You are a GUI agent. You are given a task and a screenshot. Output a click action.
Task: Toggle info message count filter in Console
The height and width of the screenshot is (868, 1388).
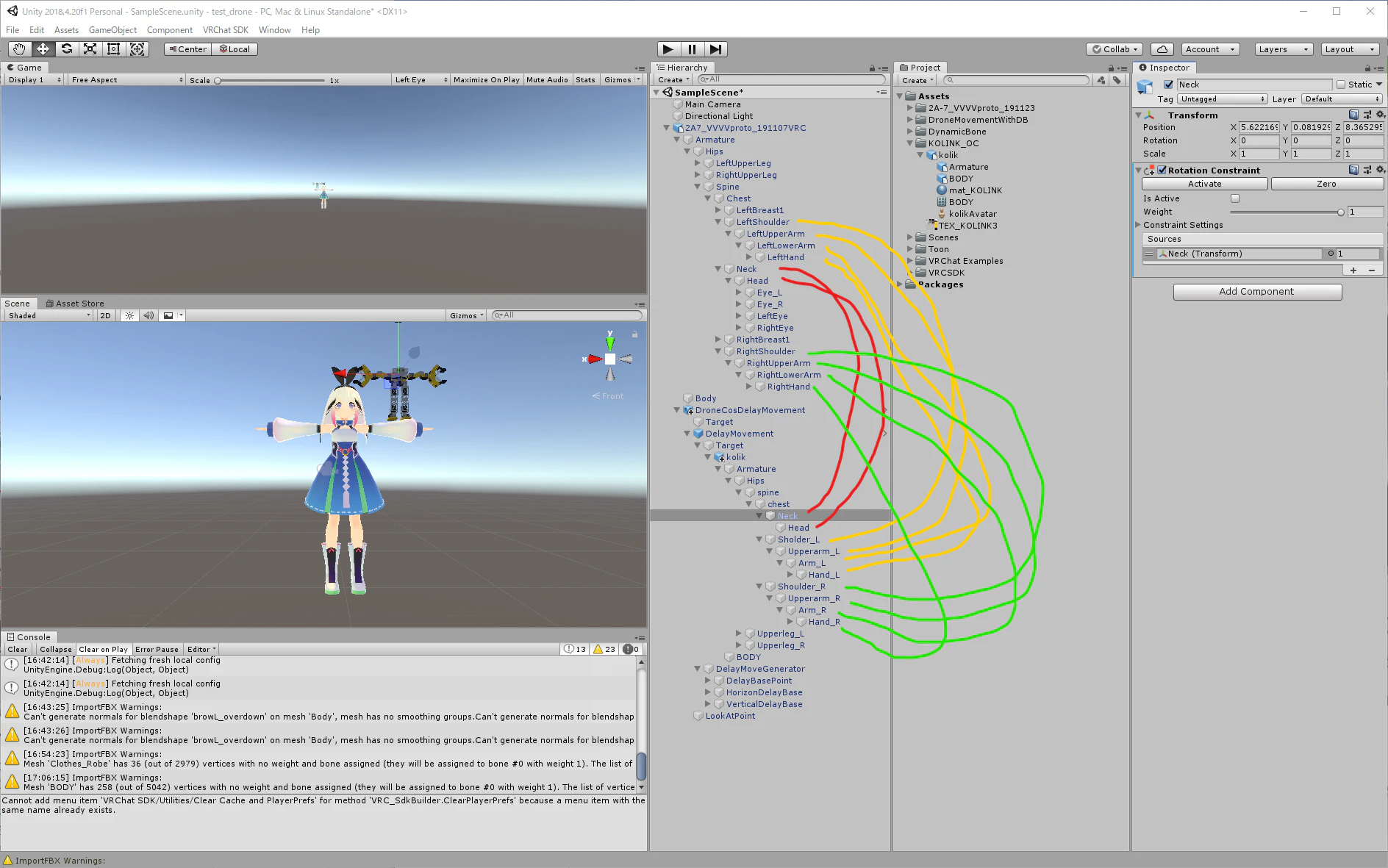[x=574, y=649]
